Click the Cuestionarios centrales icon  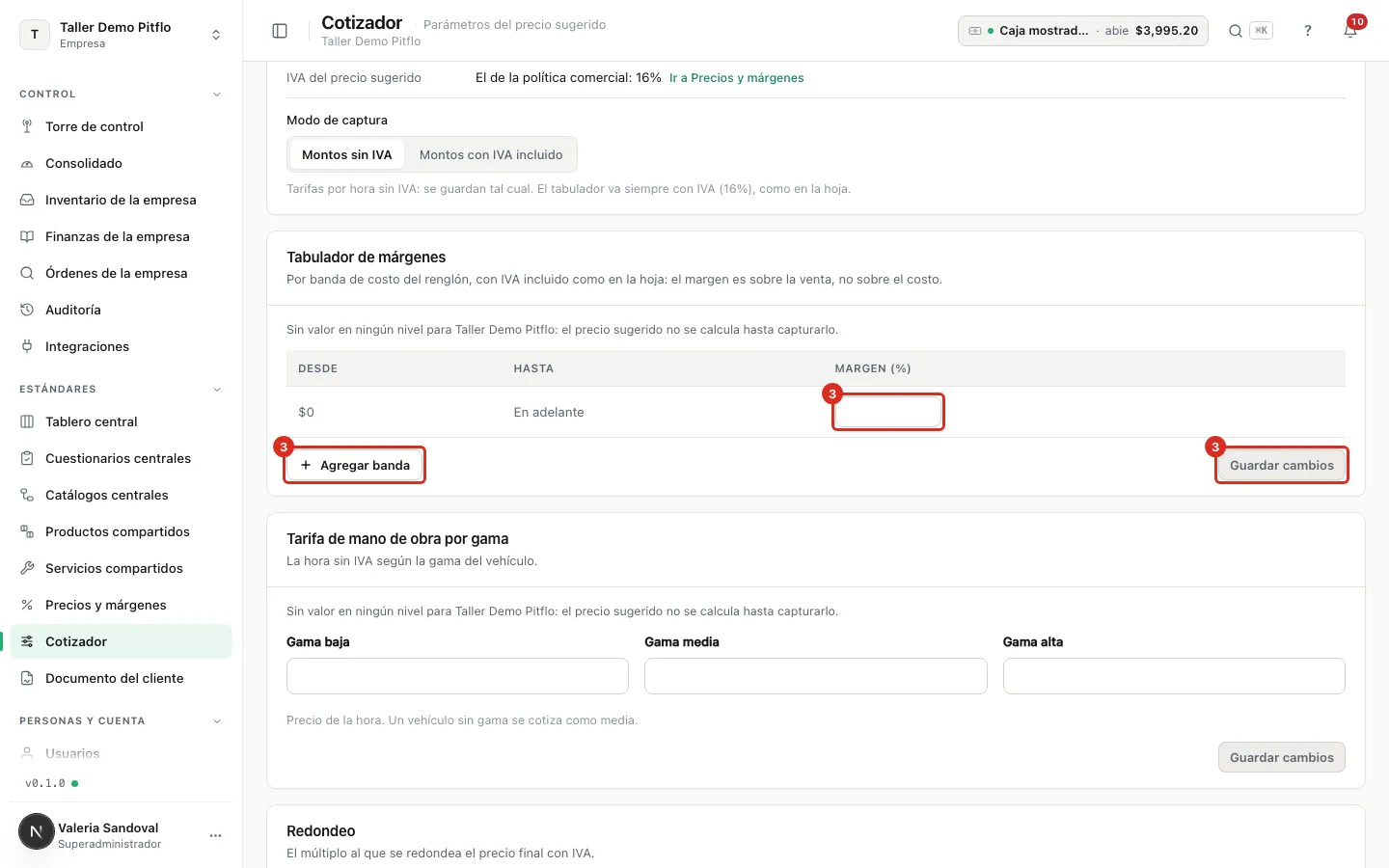point(27,458)
